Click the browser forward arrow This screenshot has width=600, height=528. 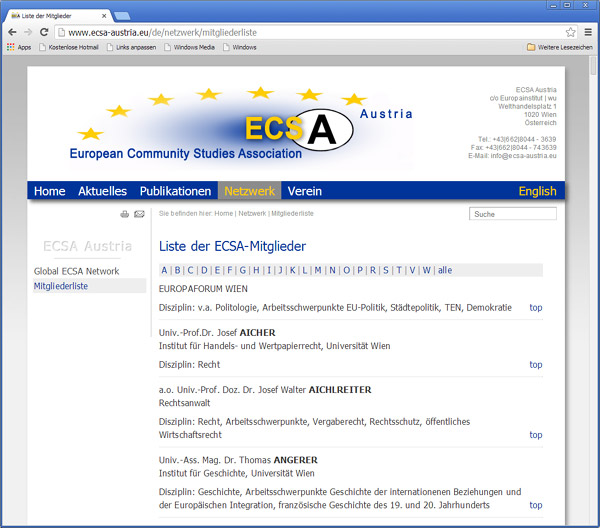tap(28, 32)
